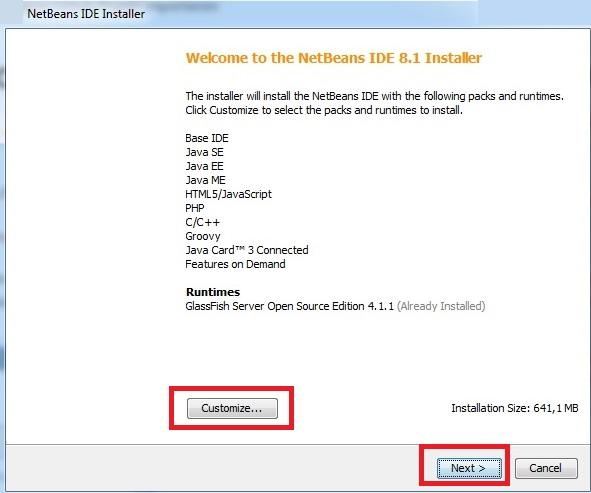This screenshot has height=493, width=591.
Task: Click the 'Base IDE' pack entry
Action: pyautogui.click(x=207, y=138)
